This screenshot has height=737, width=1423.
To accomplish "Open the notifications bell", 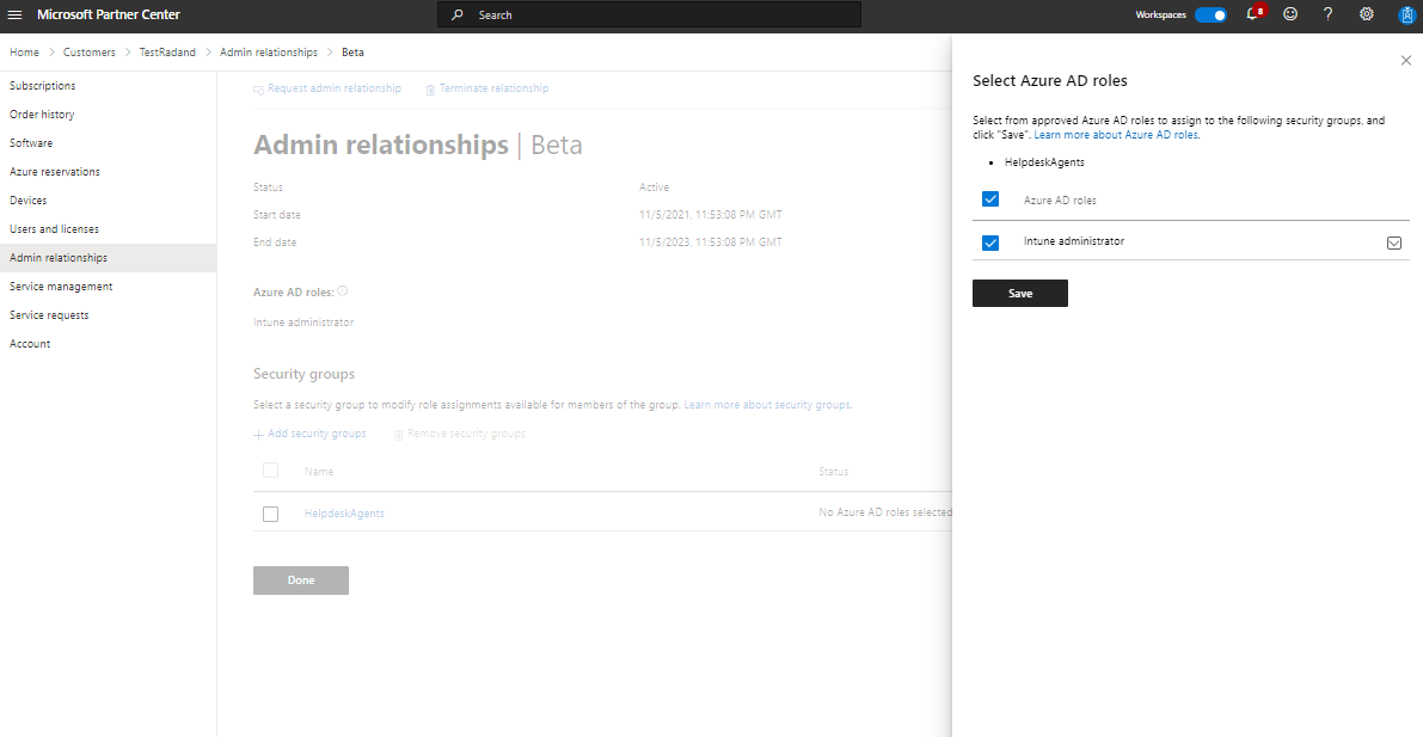I will [x=1253, y=14].
